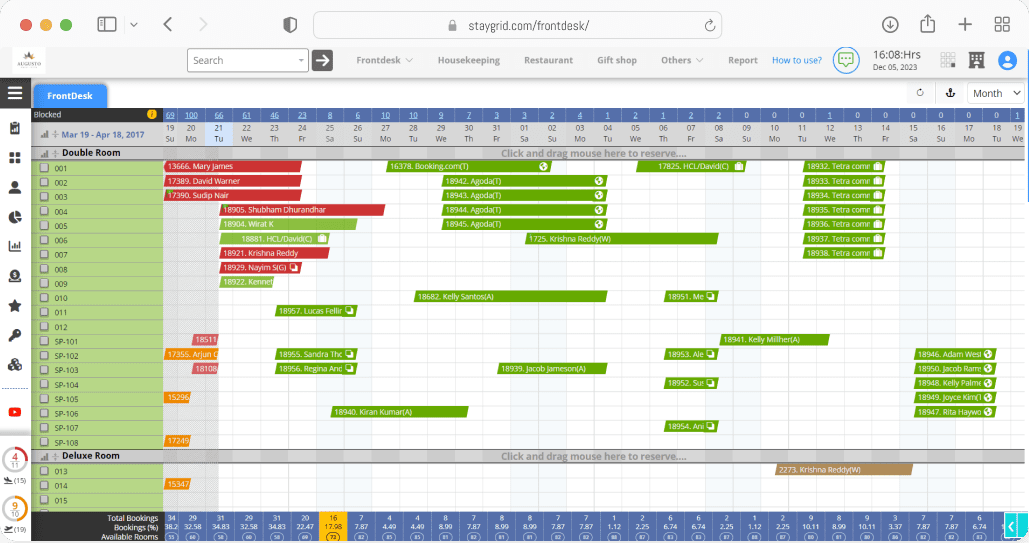Go to the Housekeeping menu
This screenshot has width=1029, height=543.
[469, 60]
